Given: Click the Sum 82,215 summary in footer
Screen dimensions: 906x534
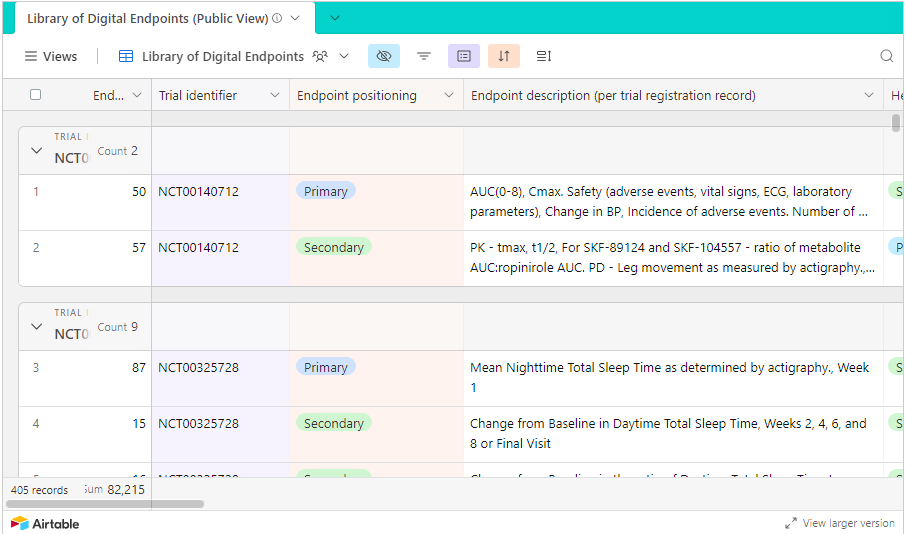Looking at the screenshot, I should point(115,490).
